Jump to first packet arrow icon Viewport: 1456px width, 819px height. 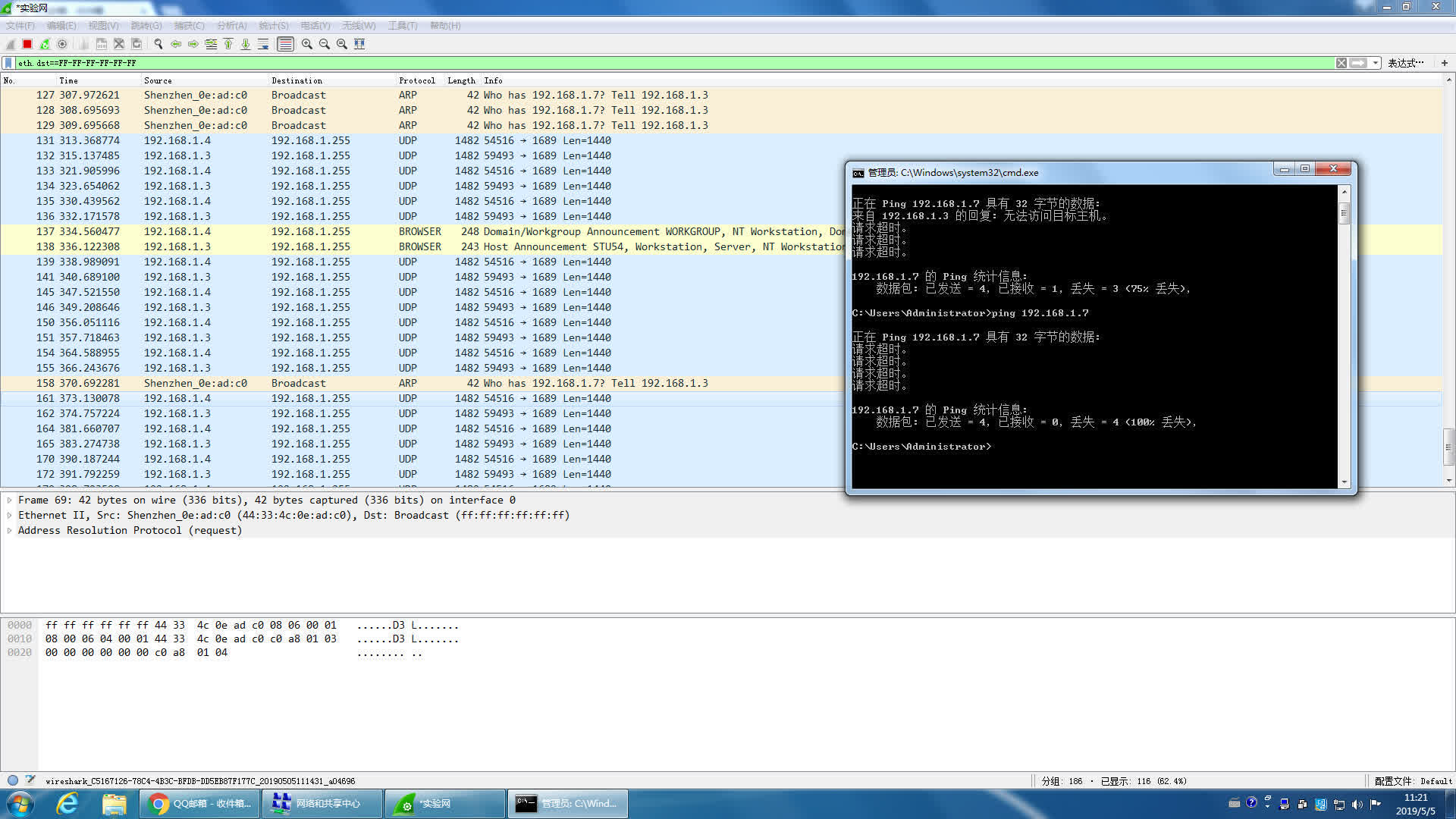[x=228, y=44]
